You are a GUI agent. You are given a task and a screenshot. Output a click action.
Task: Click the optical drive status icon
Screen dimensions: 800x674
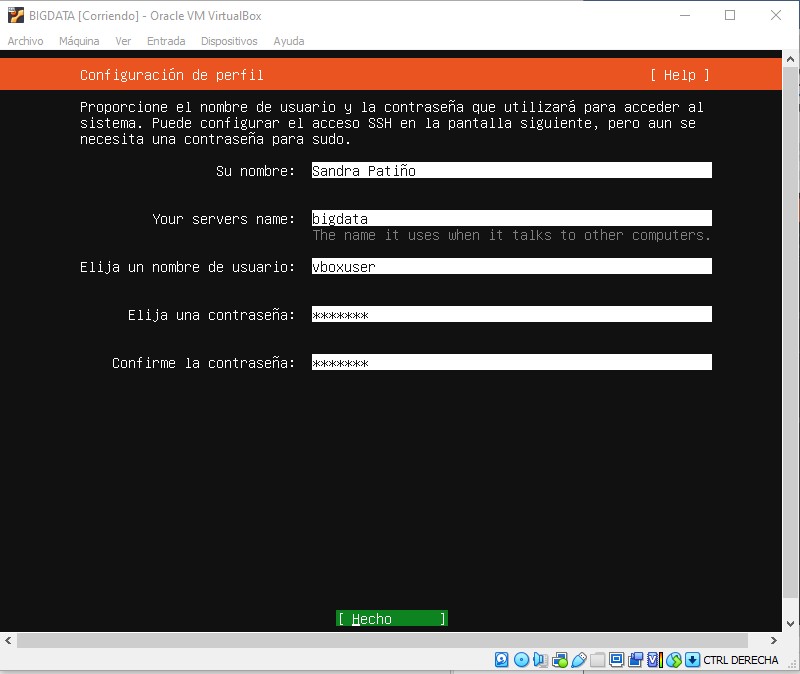[x=519, y=660]
